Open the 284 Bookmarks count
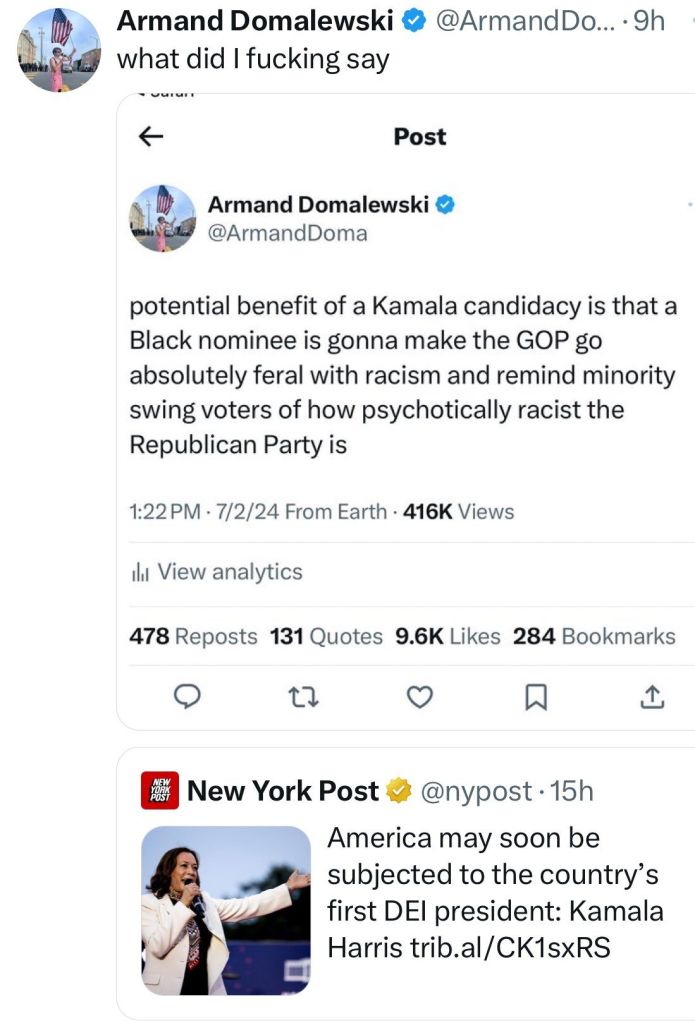 [x=594, y=636]
